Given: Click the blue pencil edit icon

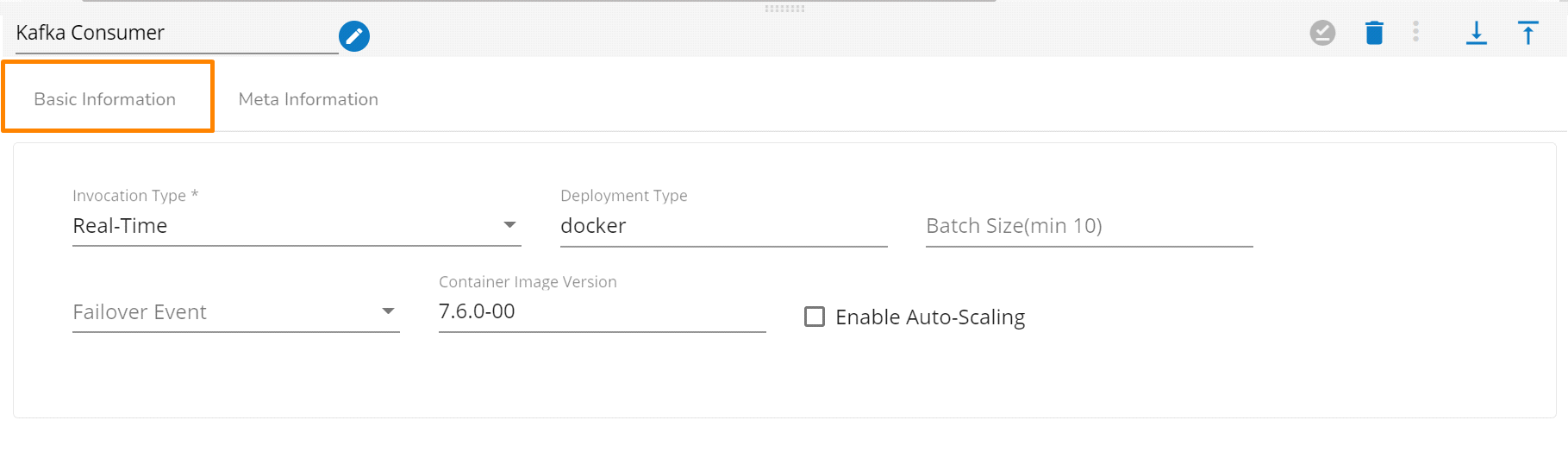Looking at the screenshot, I should [x=354, y=36].
